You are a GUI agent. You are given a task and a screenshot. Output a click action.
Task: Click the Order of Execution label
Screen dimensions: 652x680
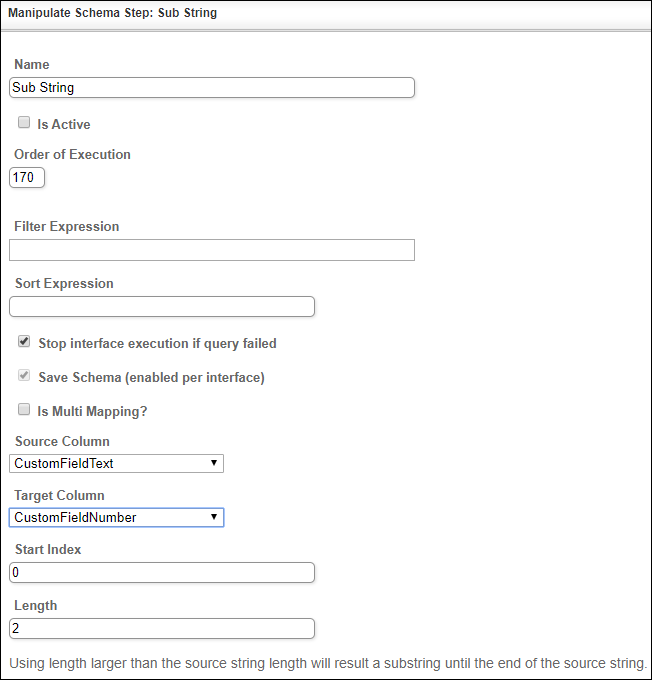(72, 155)
